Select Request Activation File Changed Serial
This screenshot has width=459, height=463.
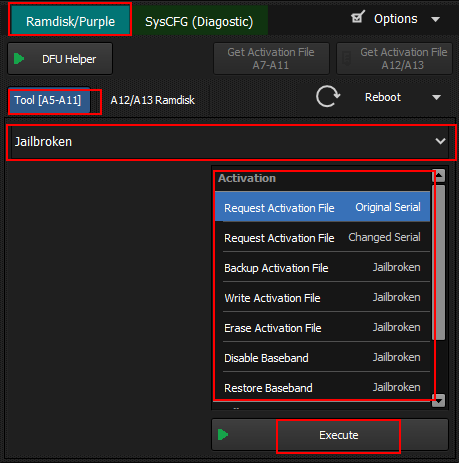(322, 237)
